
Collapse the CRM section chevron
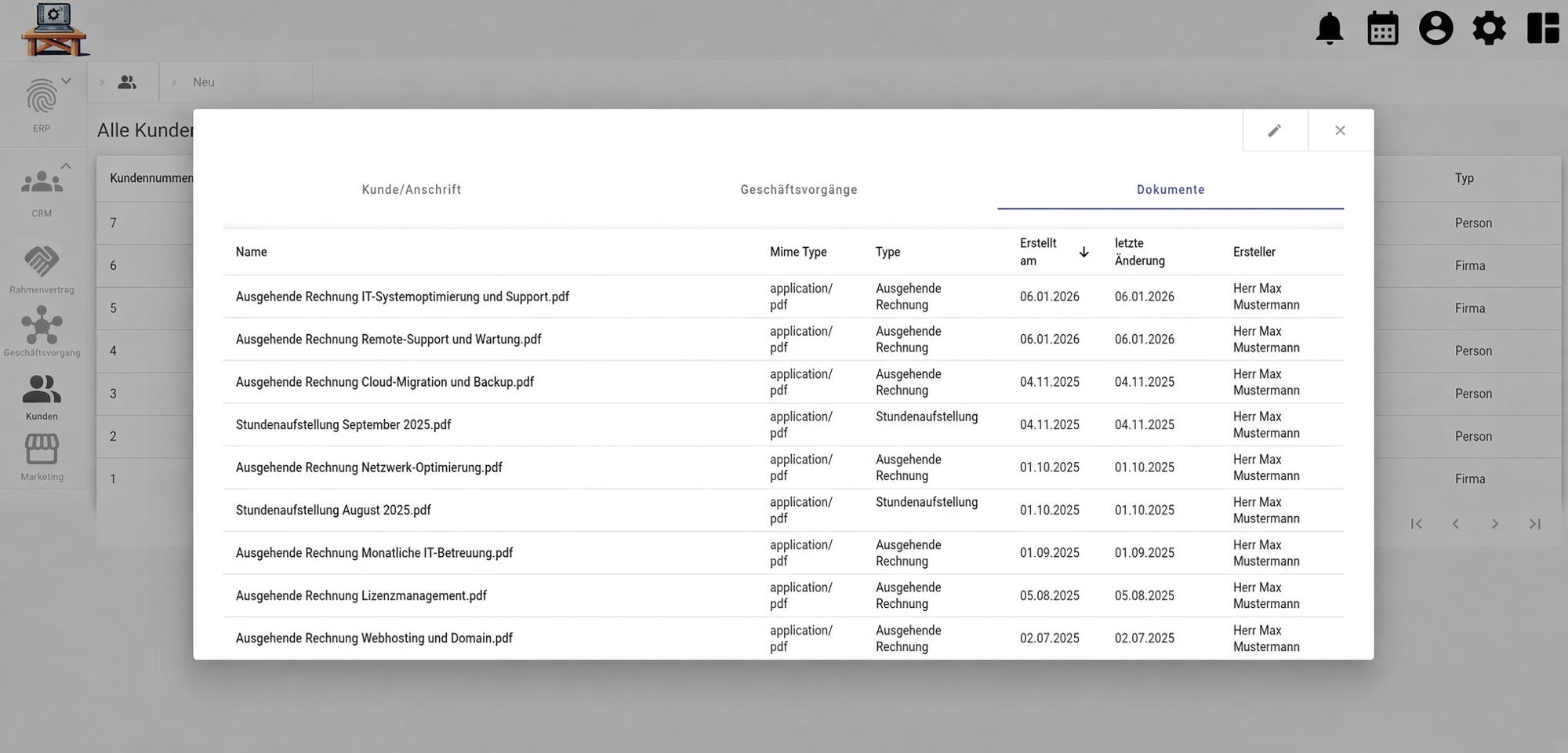point(66,166)
